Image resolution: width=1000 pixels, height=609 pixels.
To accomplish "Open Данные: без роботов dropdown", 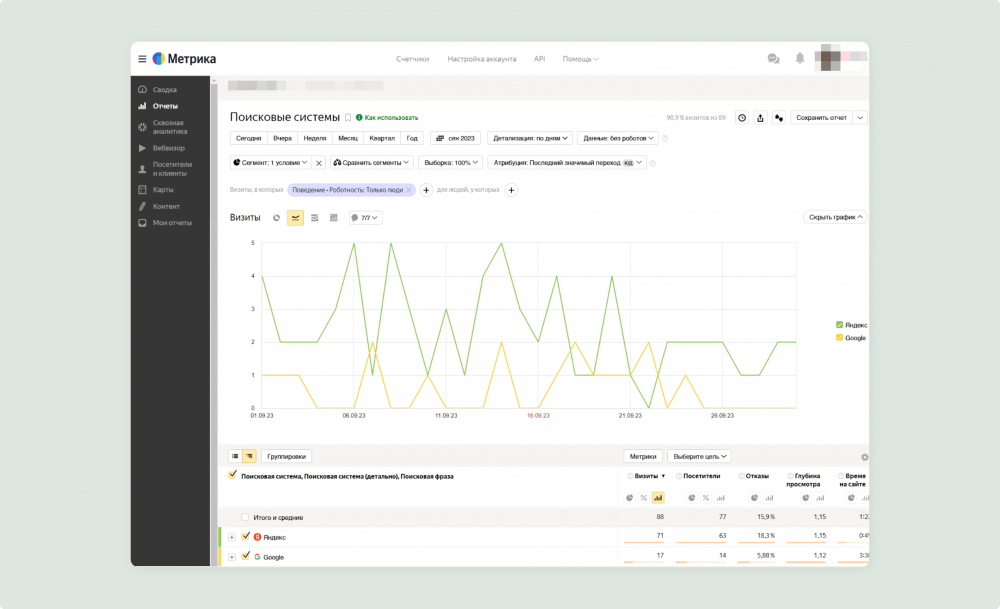I will [618, 138].
